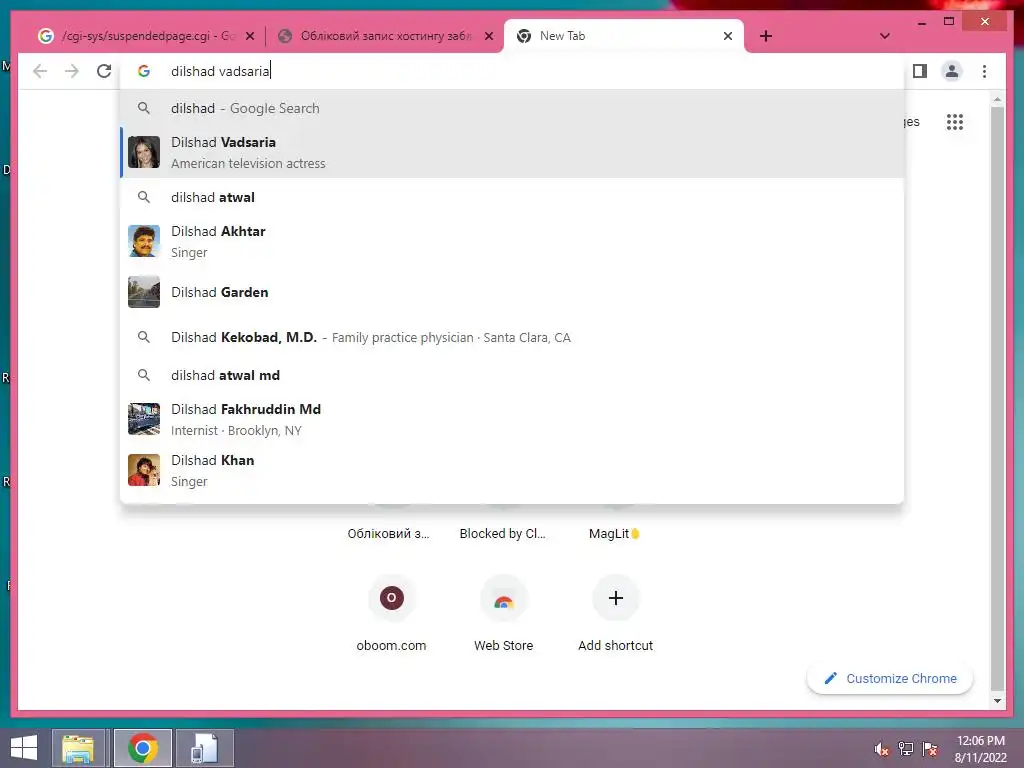Click the Dilshad Garden thumbnail image
The image size is (1024, 768).
pos(144,292)
